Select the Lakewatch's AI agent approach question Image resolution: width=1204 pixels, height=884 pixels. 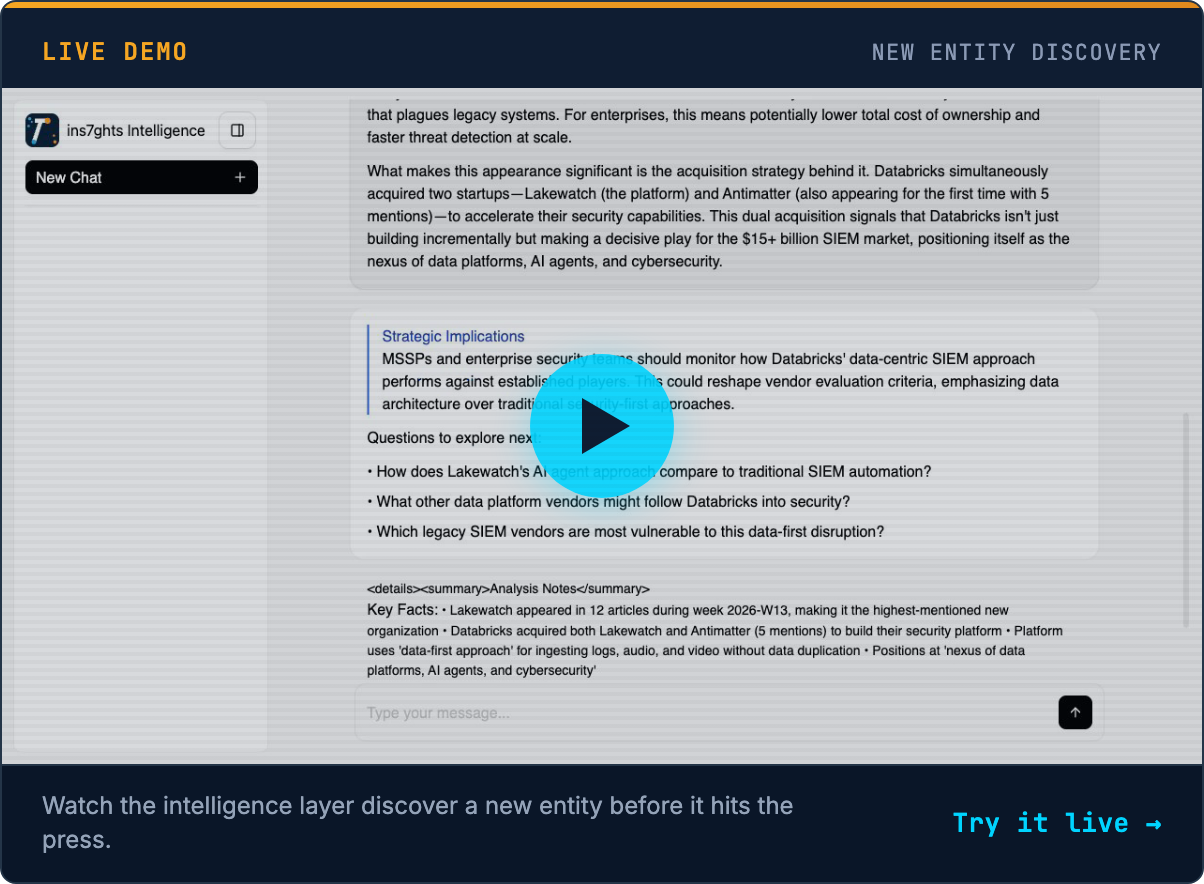click(649, 471)
